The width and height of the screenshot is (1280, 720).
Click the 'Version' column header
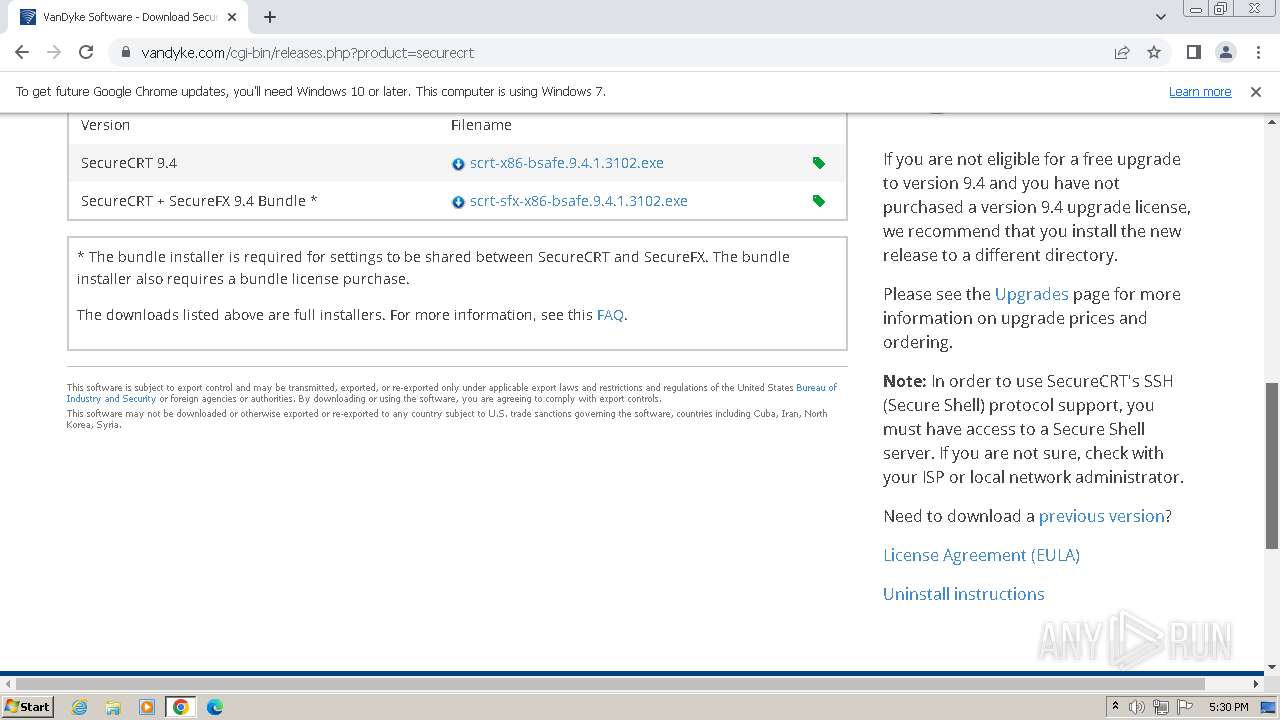(105, 125)
